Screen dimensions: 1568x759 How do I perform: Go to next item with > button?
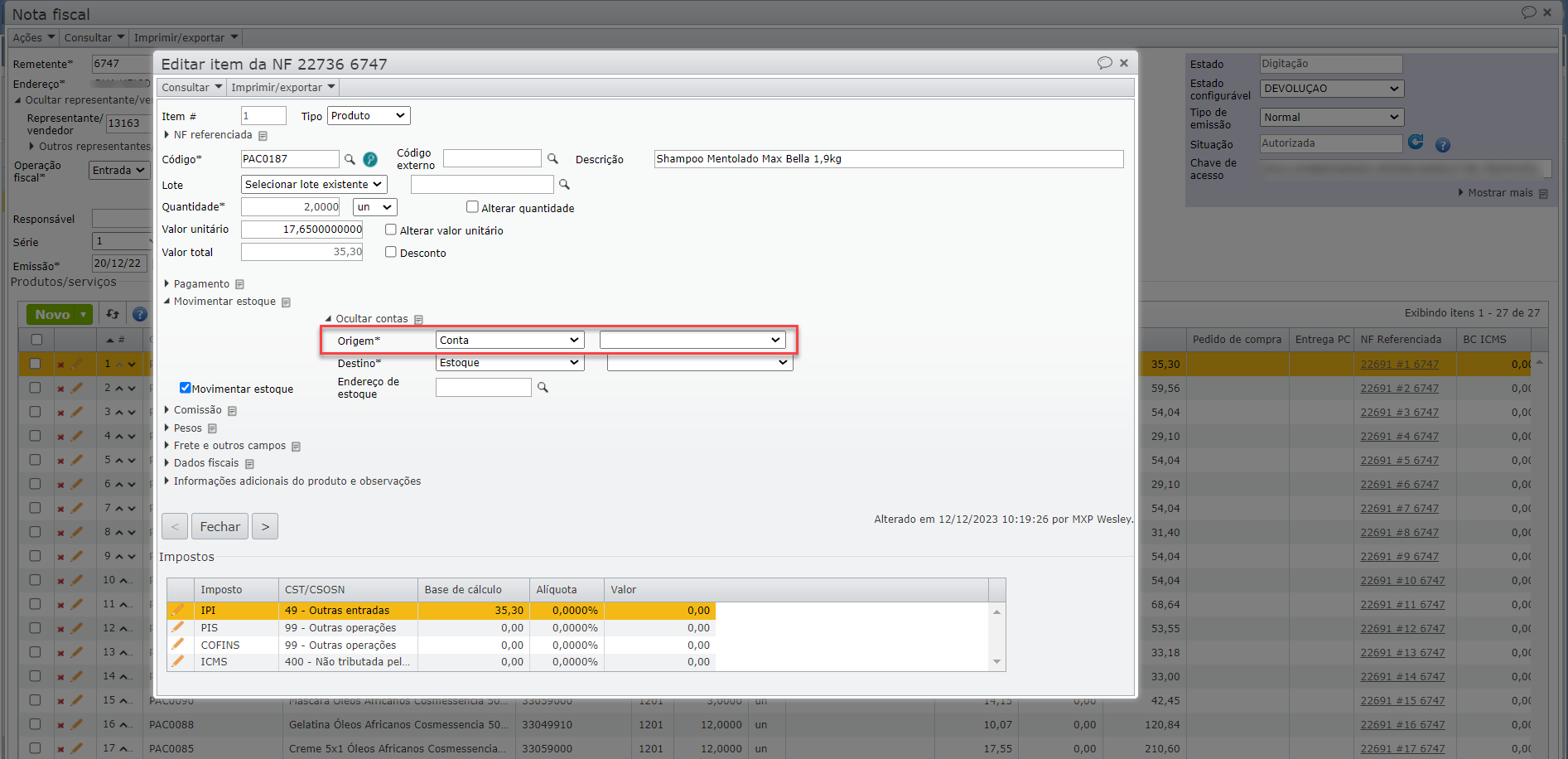tap(265, 526)
